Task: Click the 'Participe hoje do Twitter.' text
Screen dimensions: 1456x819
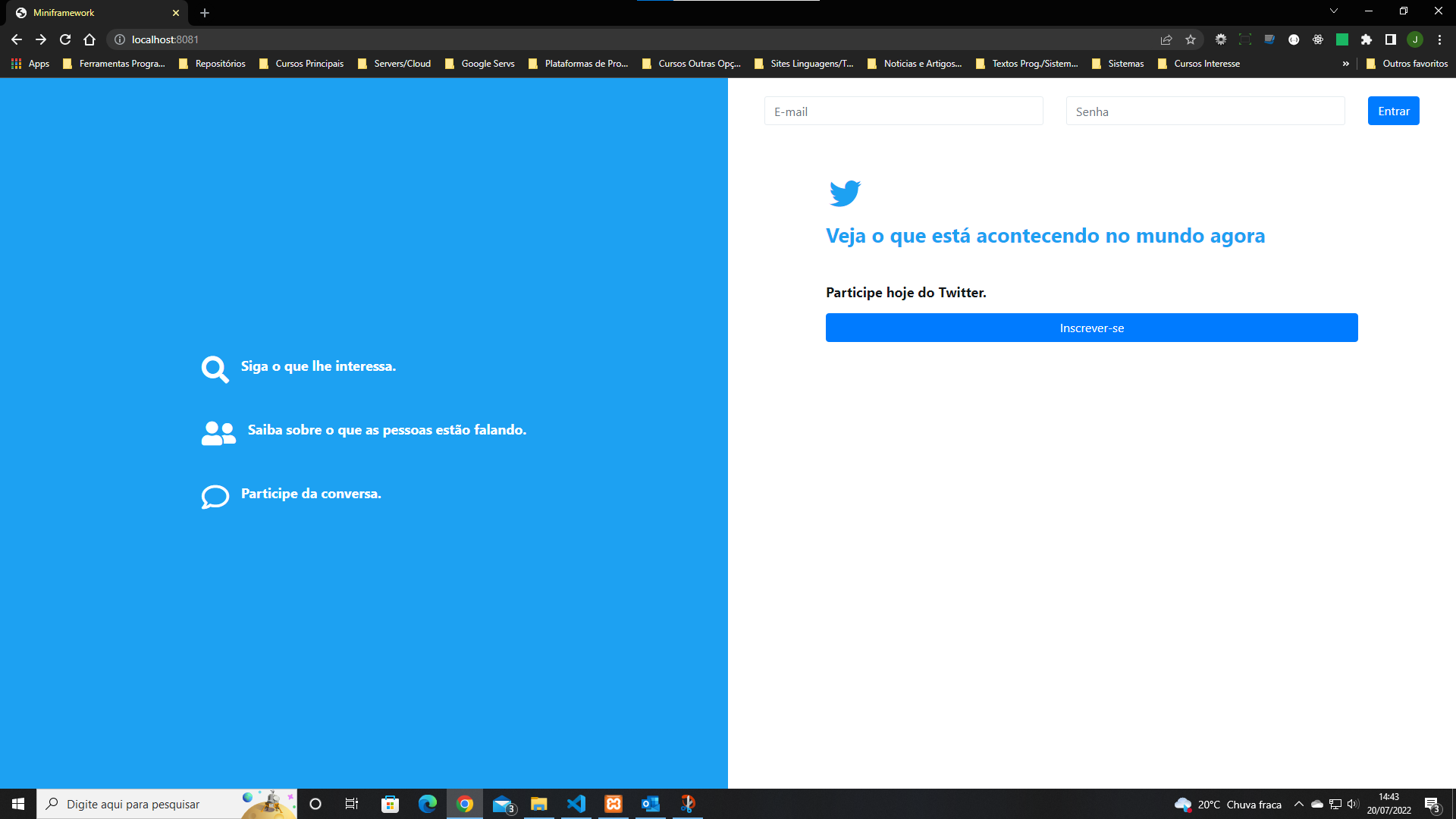Action: coord(906,293)
